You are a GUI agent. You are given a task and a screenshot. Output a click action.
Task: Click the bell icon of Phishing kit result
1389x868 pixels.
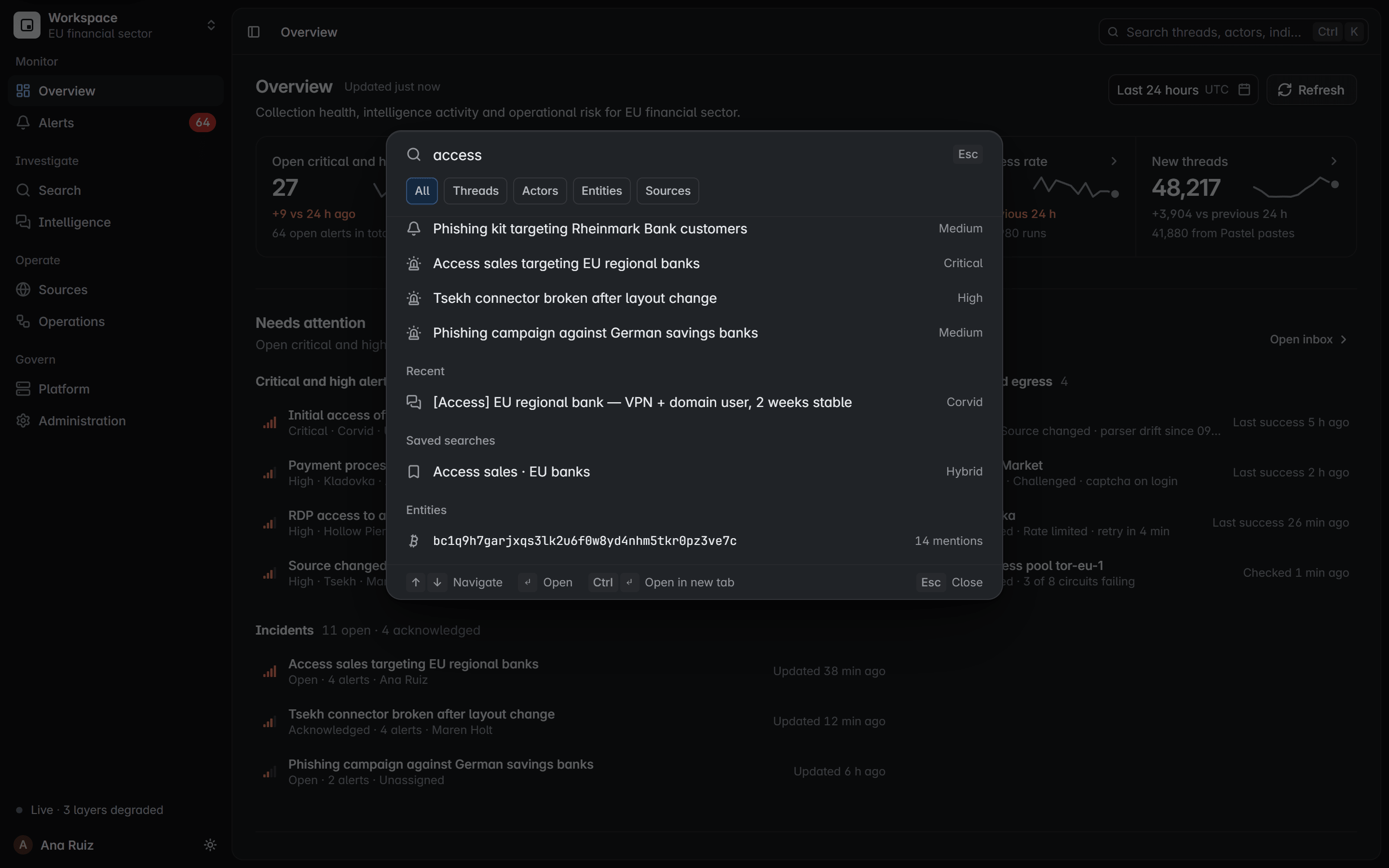414,229
